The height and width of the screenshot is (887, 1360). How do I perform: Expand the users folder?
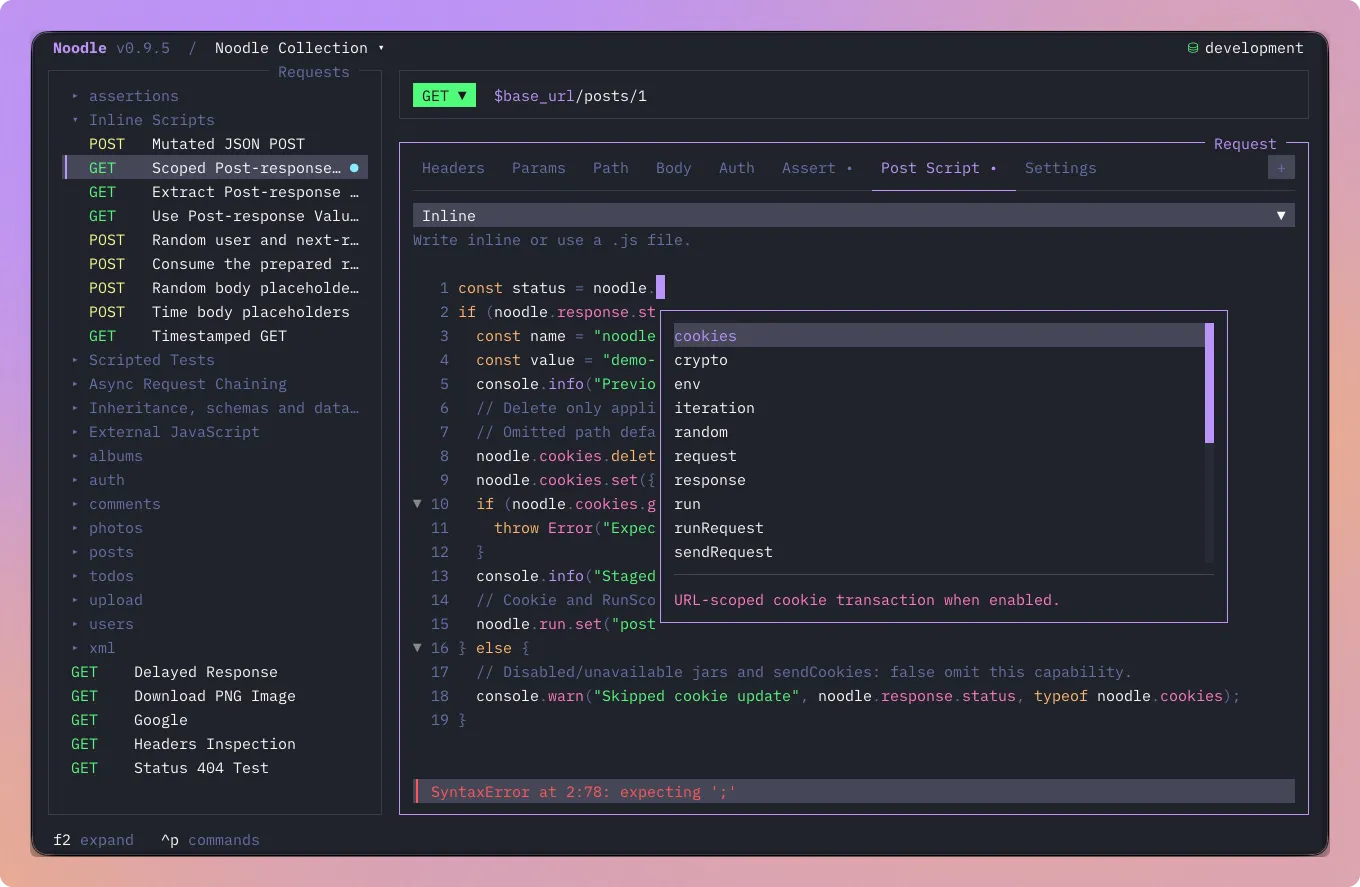pos(102,624)
